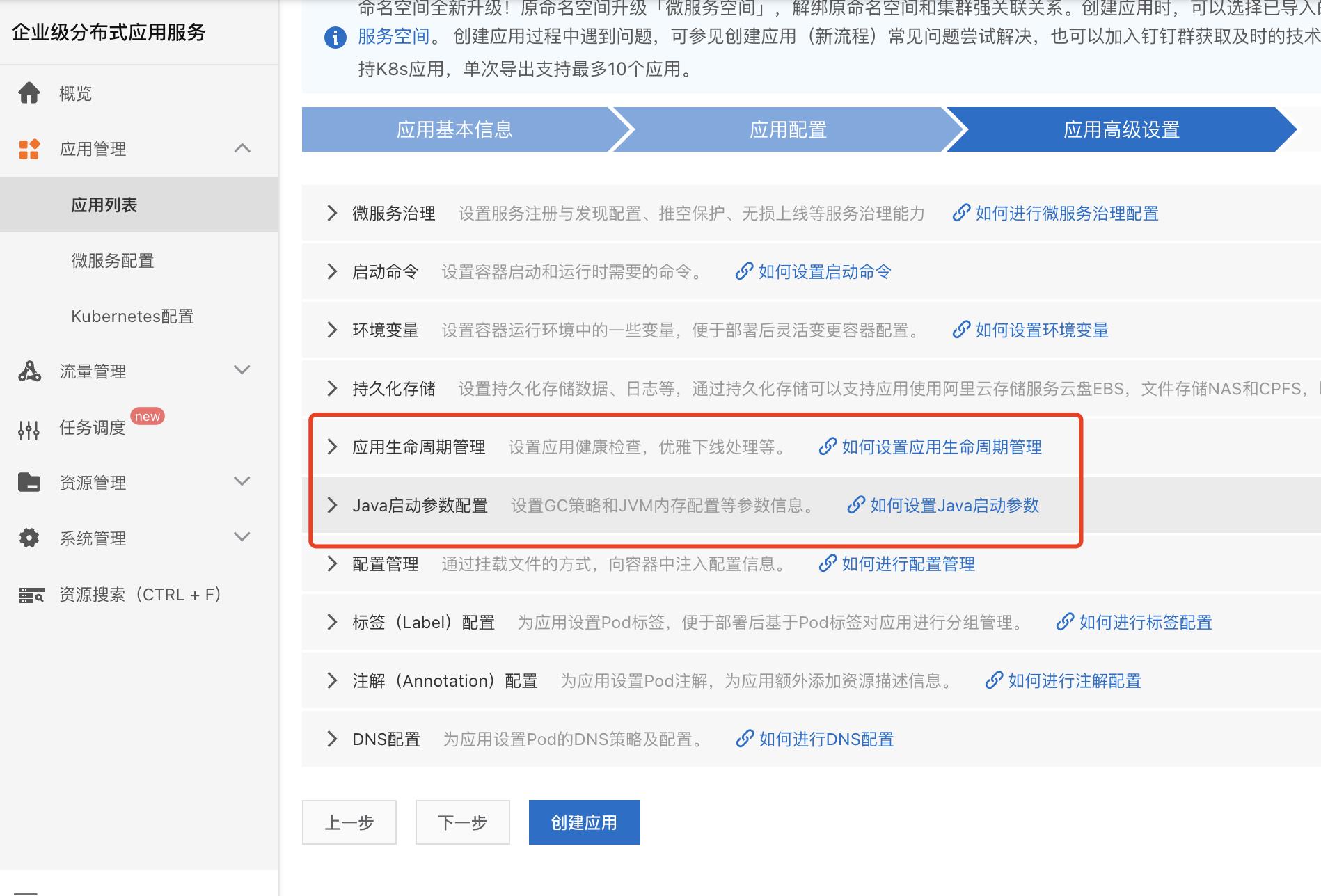Click link icon beside 如何设置启动命令

(x=744, y=271)
